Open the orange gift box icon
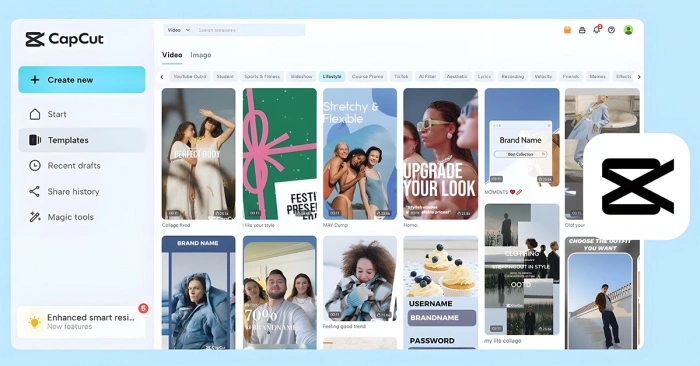This screenshot has width=700, height=366. [567, 30]
